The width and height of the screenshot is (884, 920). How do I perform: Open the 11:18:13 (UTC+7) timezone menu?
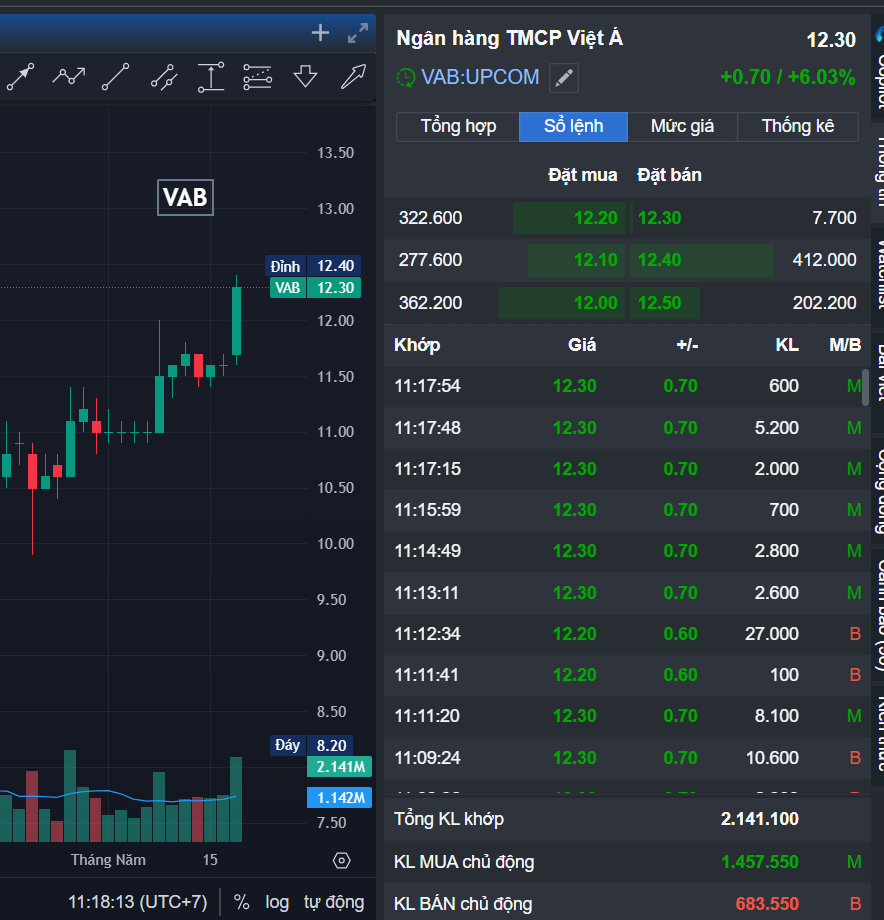[137, 901]
